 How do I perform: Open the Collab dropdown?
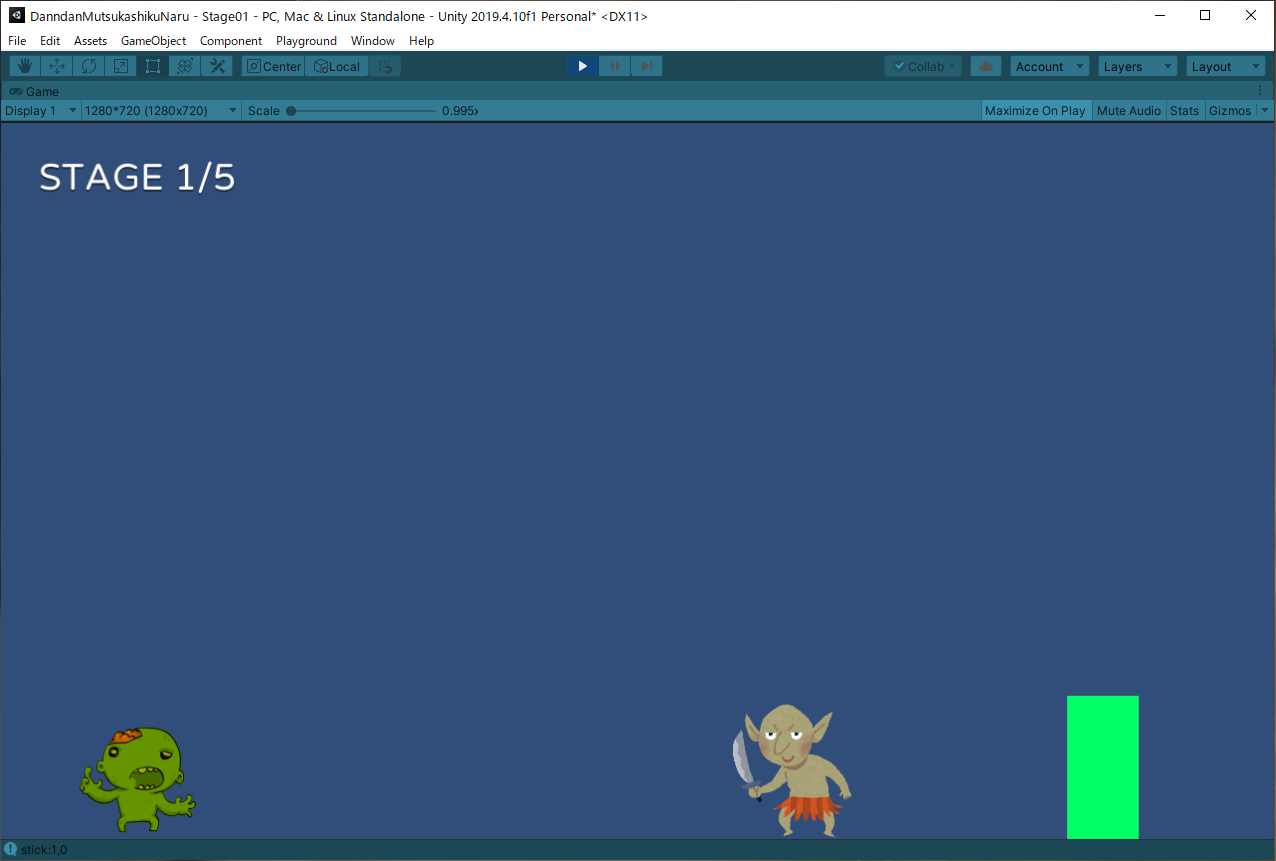click(x=924, y=66)
